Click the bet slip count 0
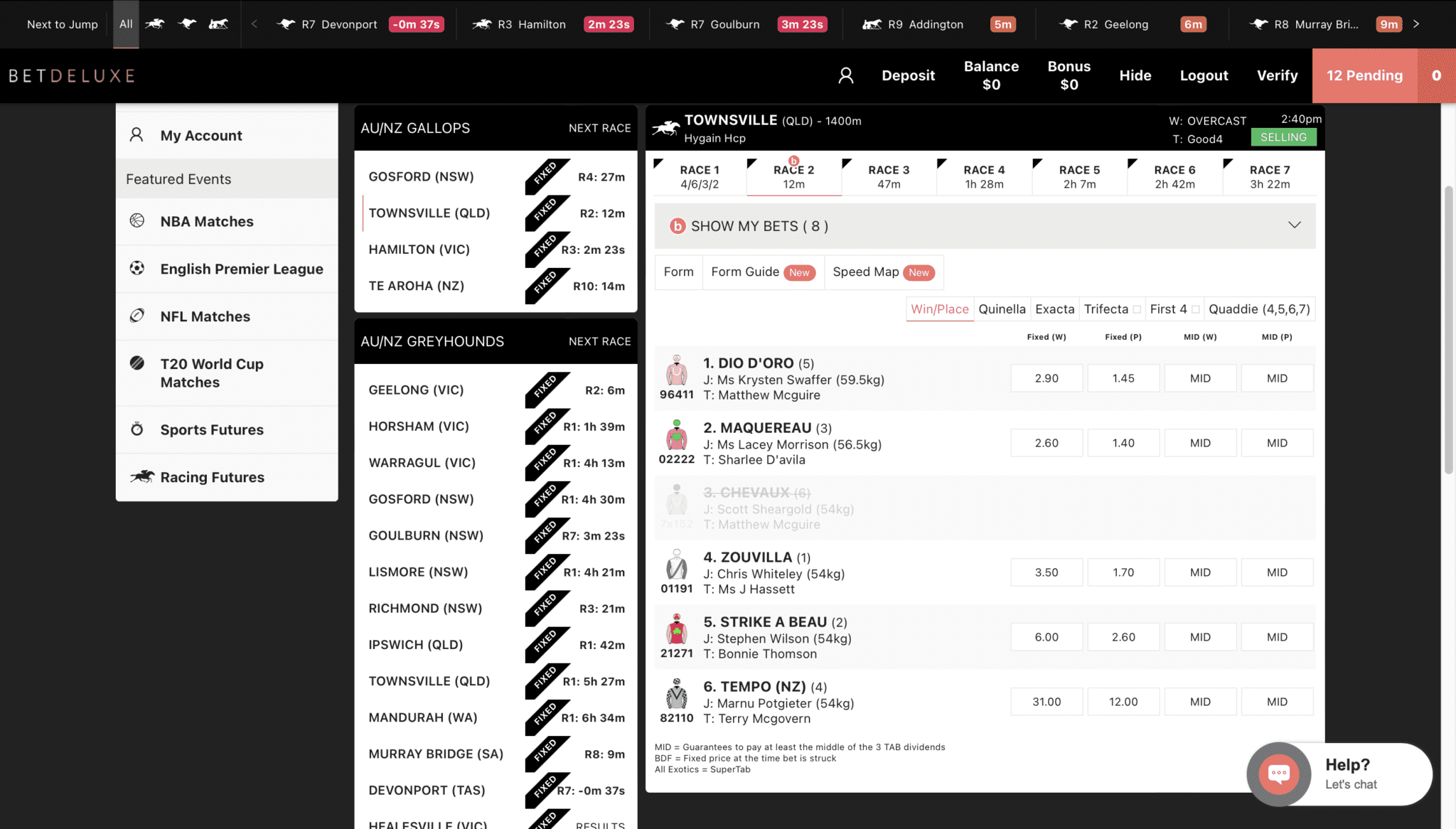Image resolution: width=1456 pixels, height=829 pixels. tap(1436, 75)
